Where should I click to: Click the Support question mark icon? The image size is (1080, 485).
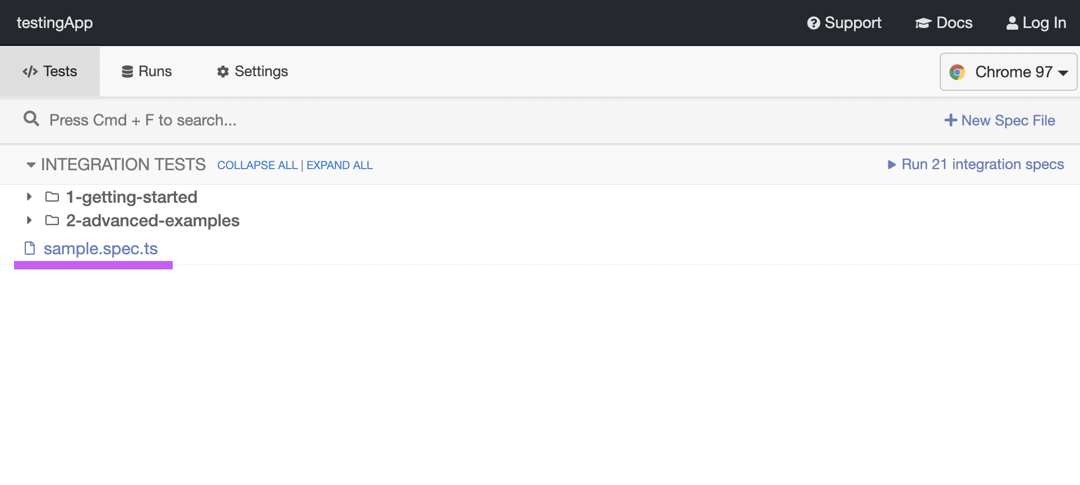point(813,23)
